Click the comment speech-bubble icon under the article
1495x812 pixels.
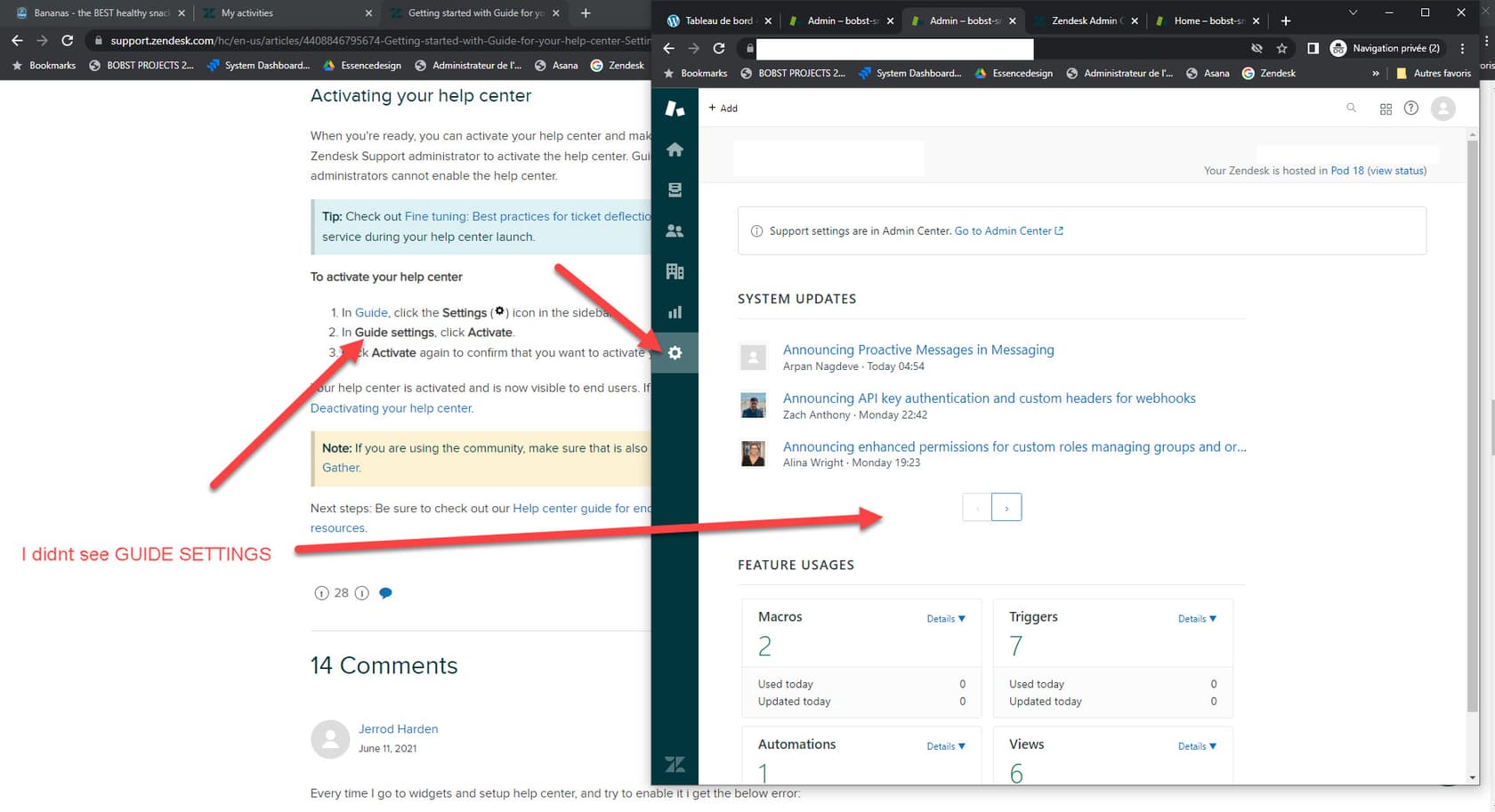click(x=386, y=592)
